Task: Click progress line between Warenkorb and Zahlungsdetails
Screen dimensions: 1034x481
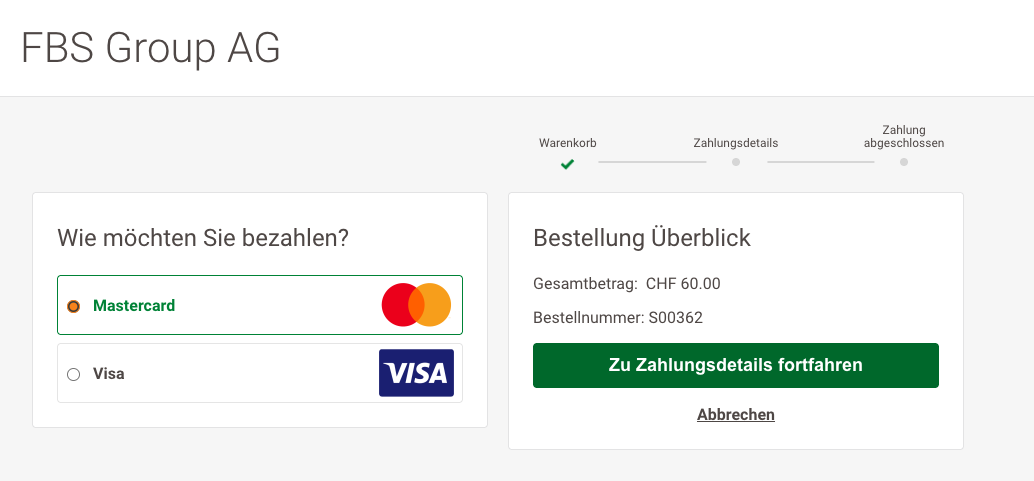Action: (x=652, y=162)
